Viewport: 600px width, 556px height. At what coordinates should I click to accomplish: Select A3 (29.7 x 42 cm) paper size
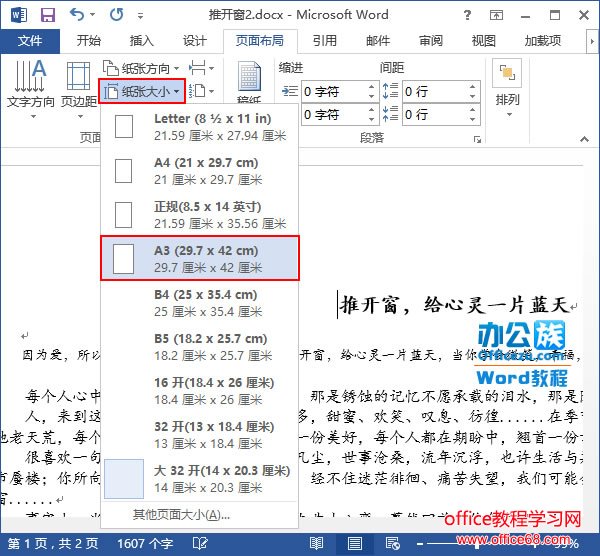(x=199, y=258)
